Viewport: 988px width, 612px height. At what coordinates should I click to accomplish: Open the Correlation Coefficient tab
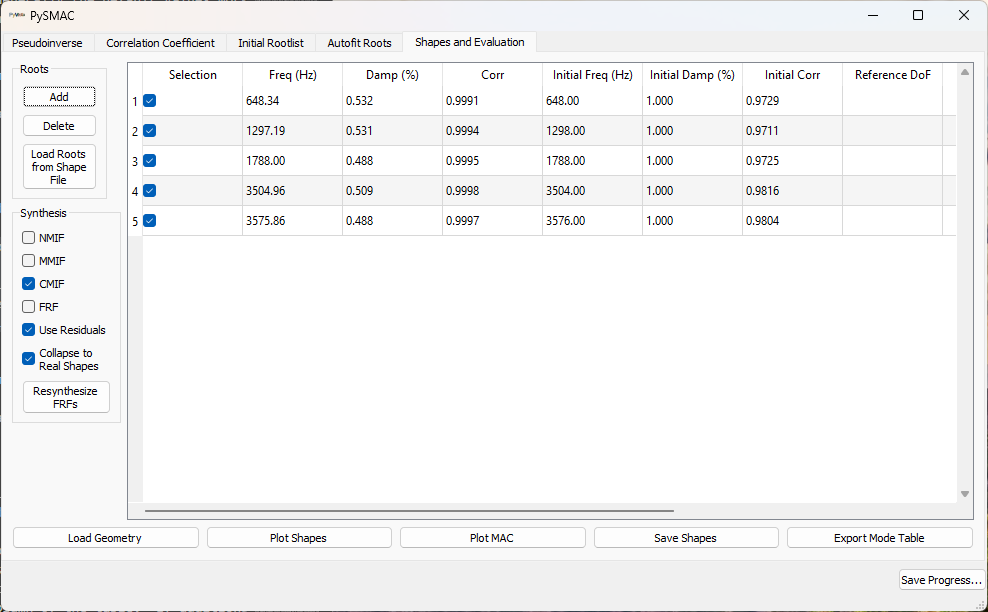coord(160,42)
